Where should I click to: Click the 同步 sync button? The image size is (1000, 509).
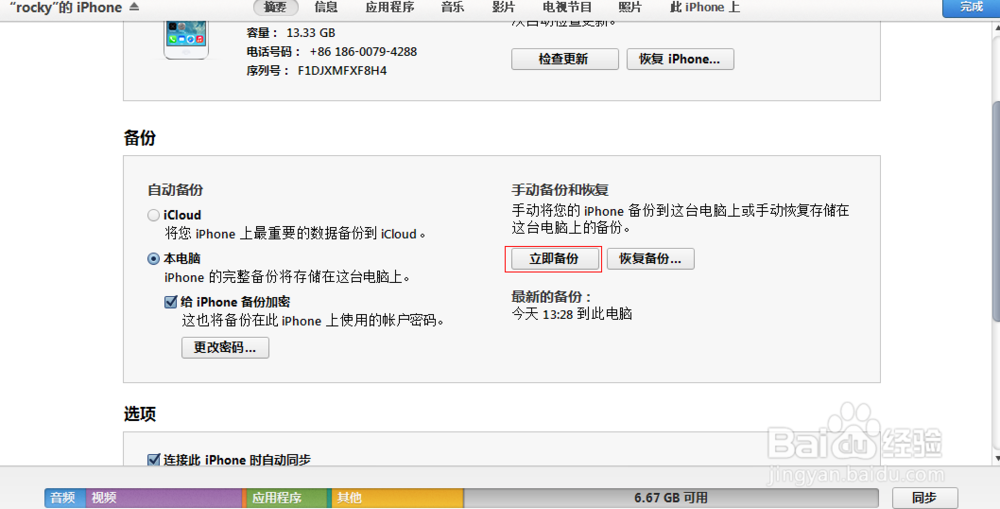coord(924,498)
